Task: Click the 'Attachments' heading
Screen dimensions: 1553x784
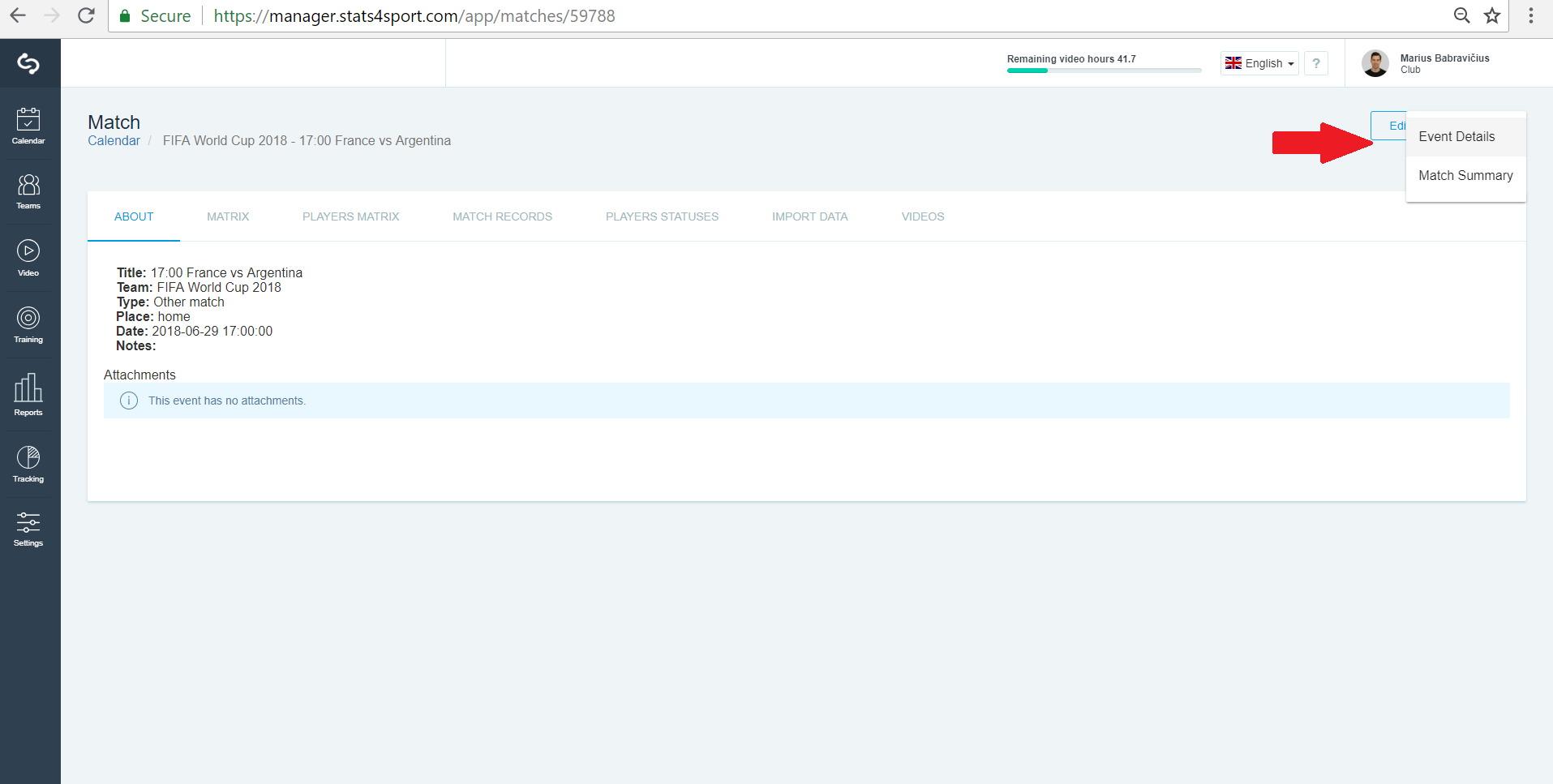Action: 139,375
